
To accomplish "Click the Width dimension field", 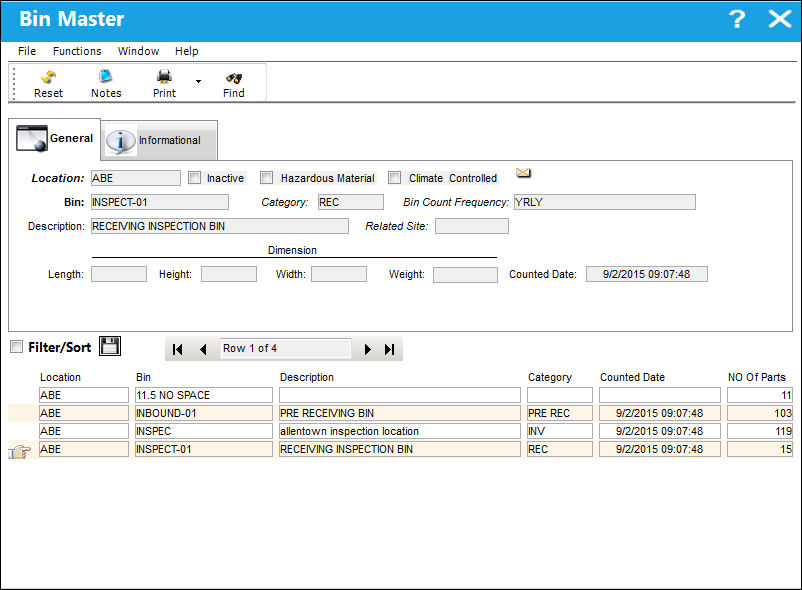I will point(339,274).
